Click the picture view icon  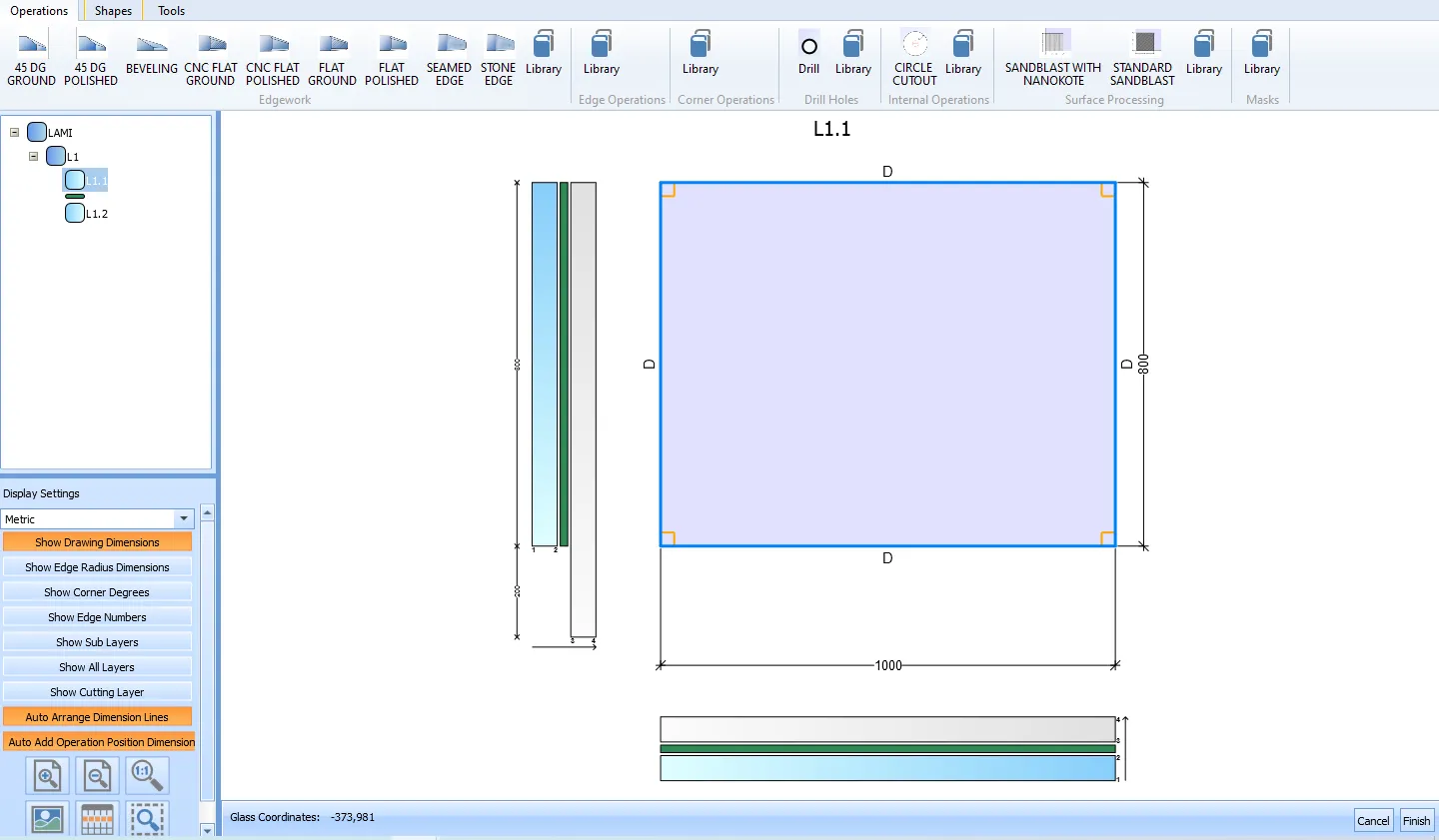(47, 819)
